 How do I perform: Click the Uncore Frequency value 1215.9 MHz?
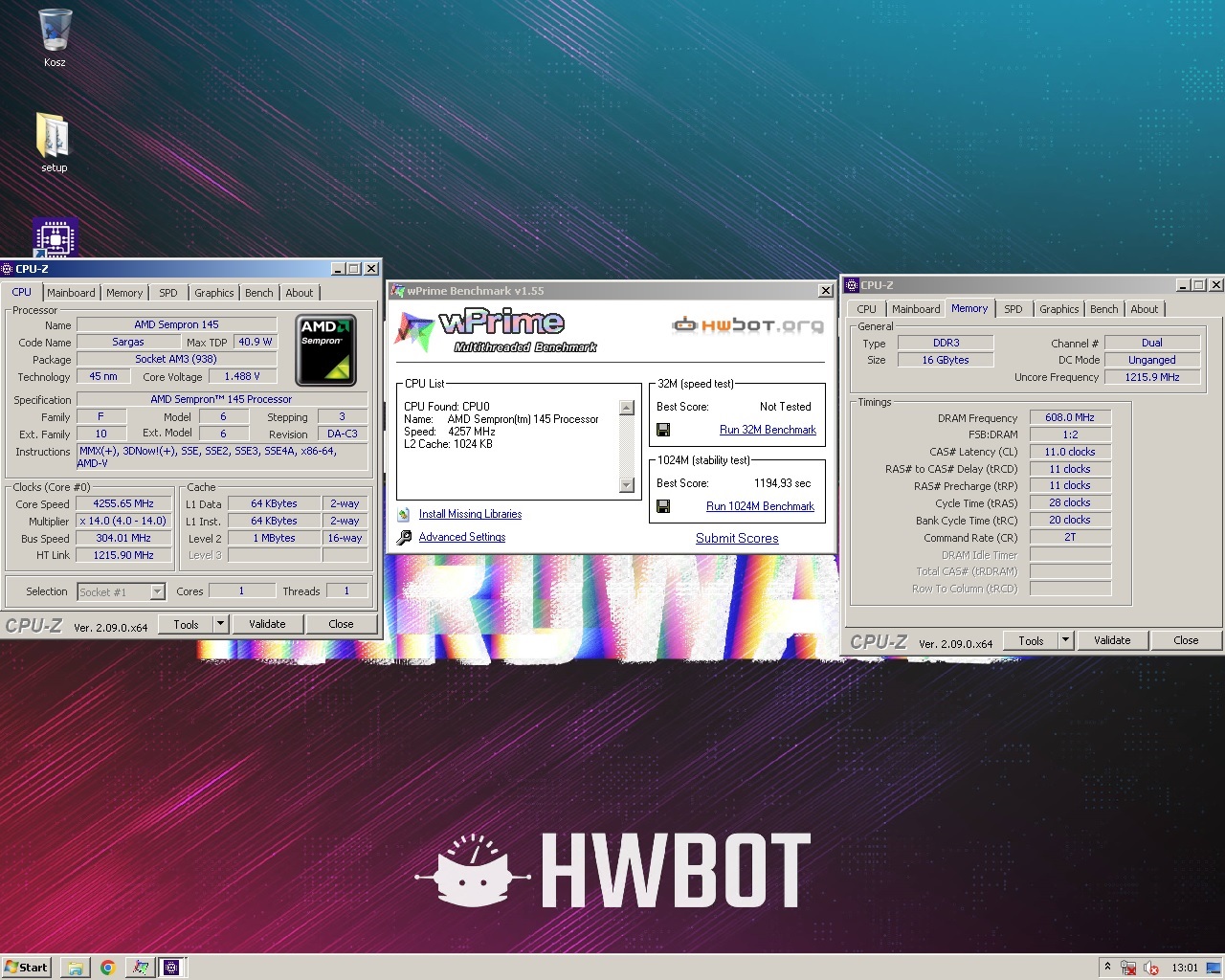pyautogui.click(x=1152, y=377)
